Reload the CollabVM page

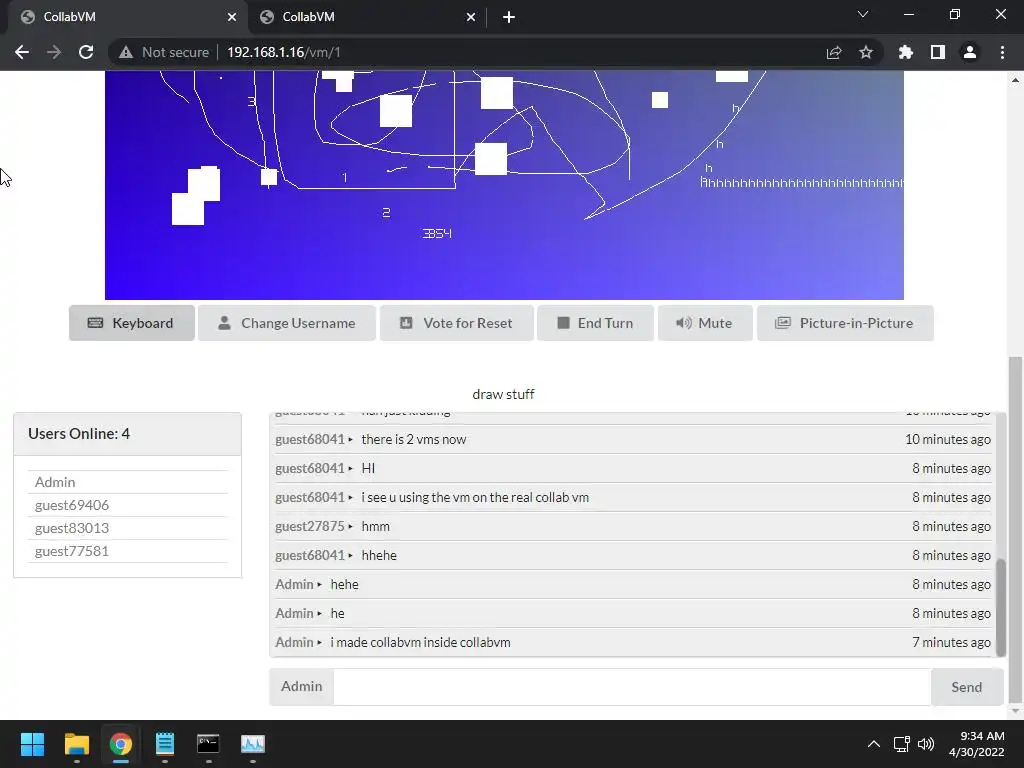pyautogui.click(x=86, y=52)
